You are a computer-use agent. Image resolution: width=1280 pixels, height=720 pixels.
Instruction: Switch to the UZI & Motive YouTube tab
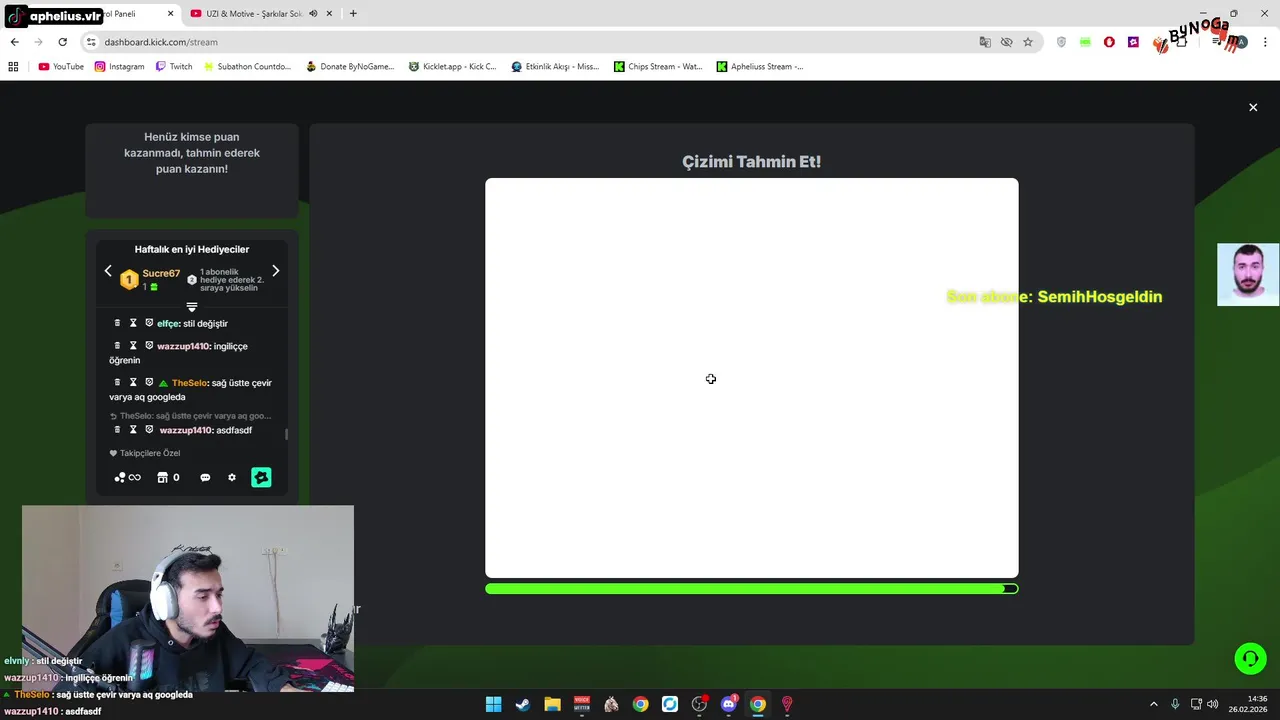pos(255,14)
